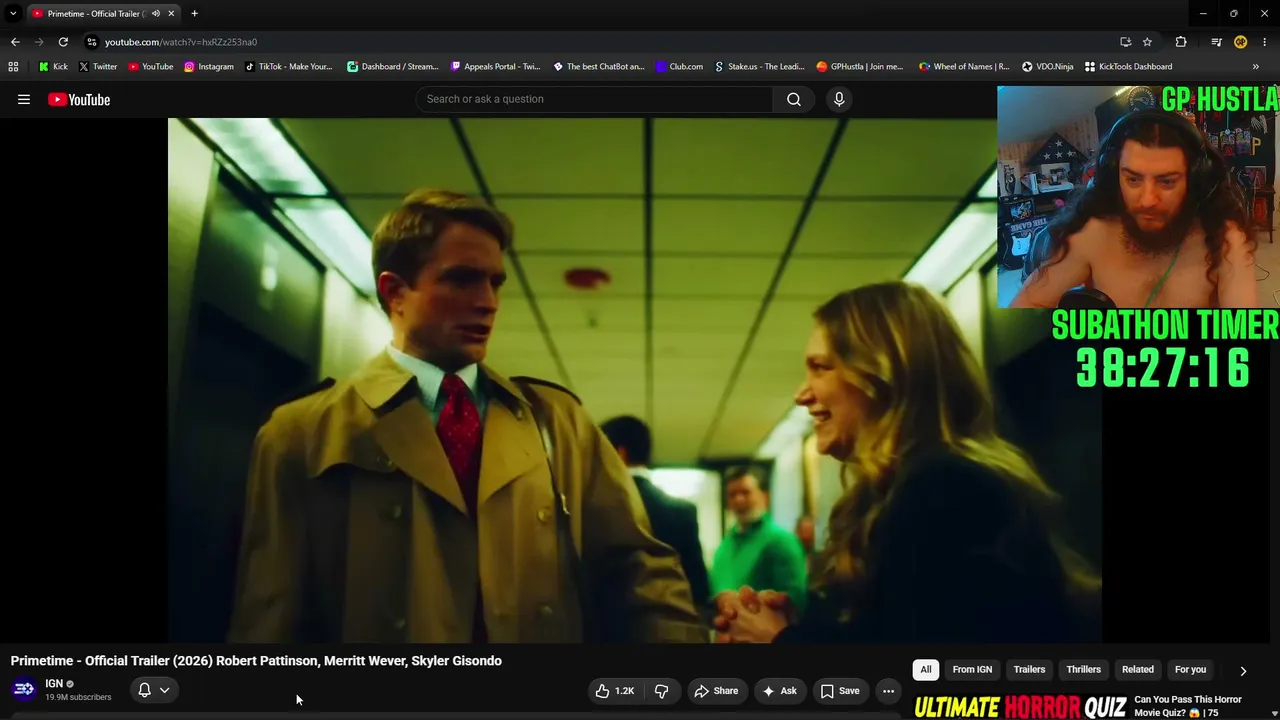Open the Instagram bookmark

pos(209,67)
